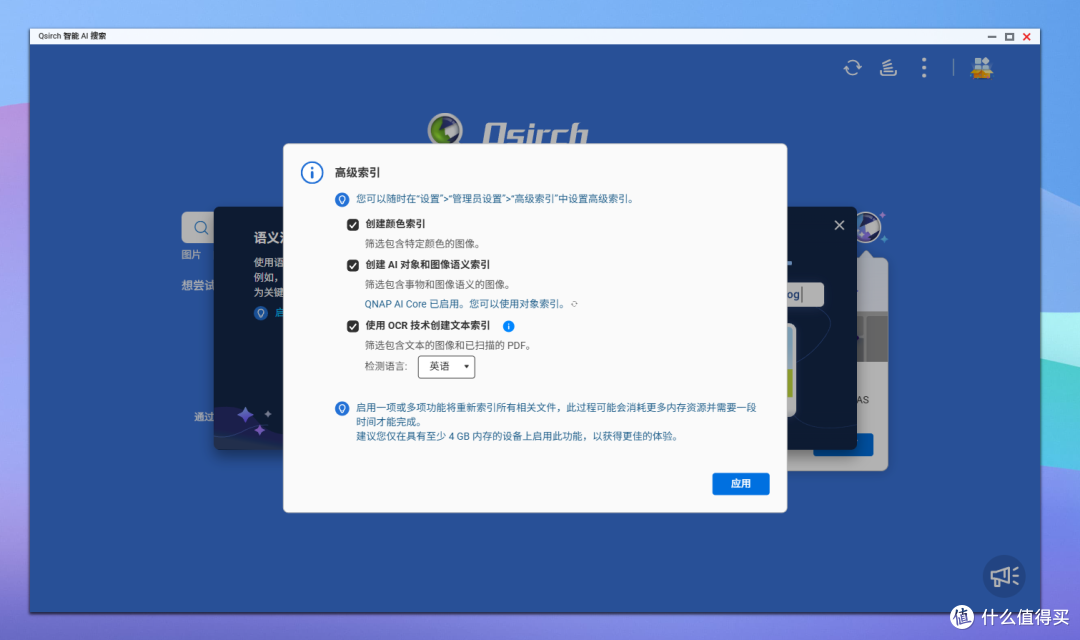Click the 4 GB memory recommendation text
This screenshot has width=1080, height=640.
[517, 436]
